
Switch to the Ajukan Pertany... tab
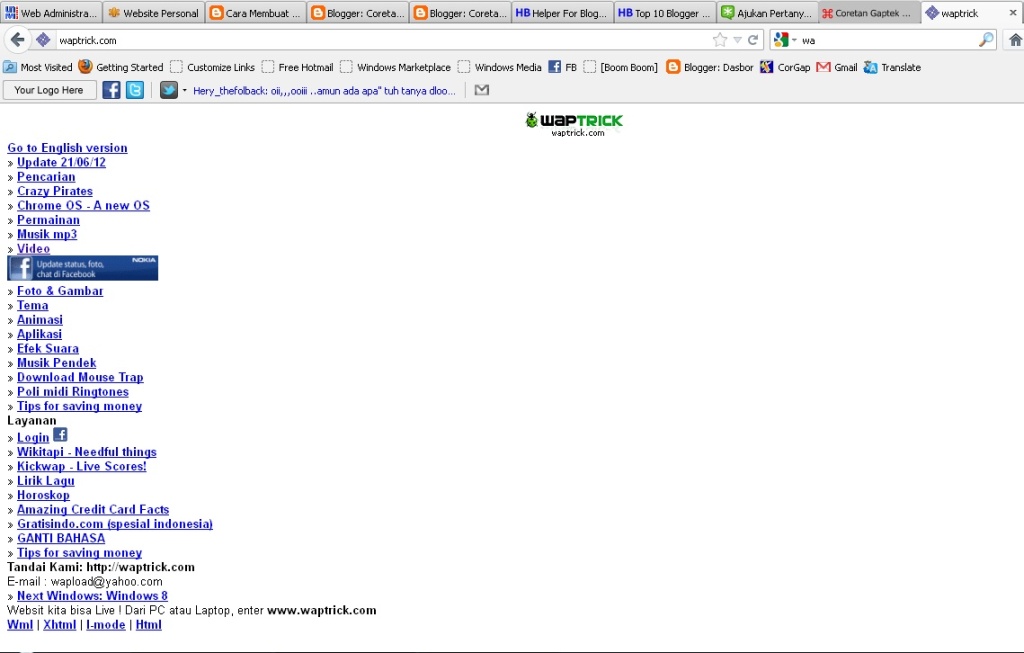coord(767,12)
